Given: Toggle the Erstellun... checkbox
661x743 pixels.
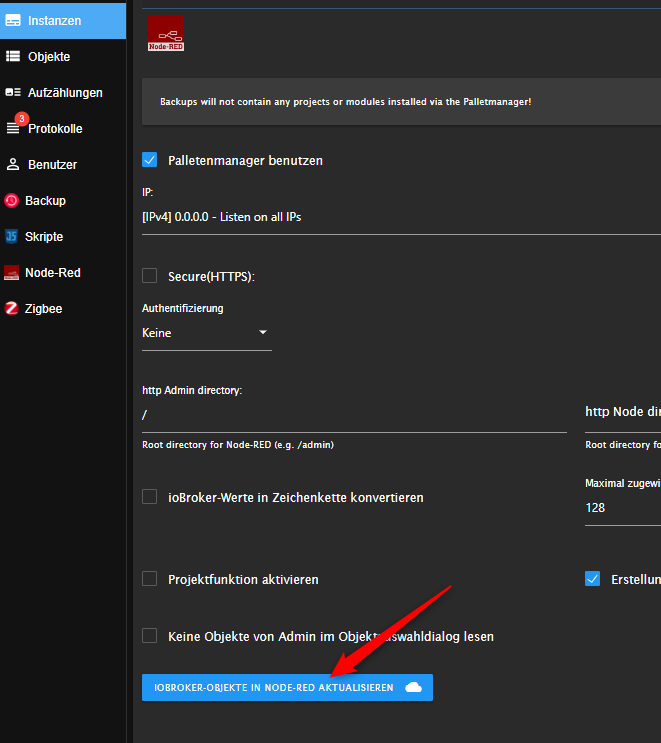Looking at the screenshot, I should tap(592, 579).
